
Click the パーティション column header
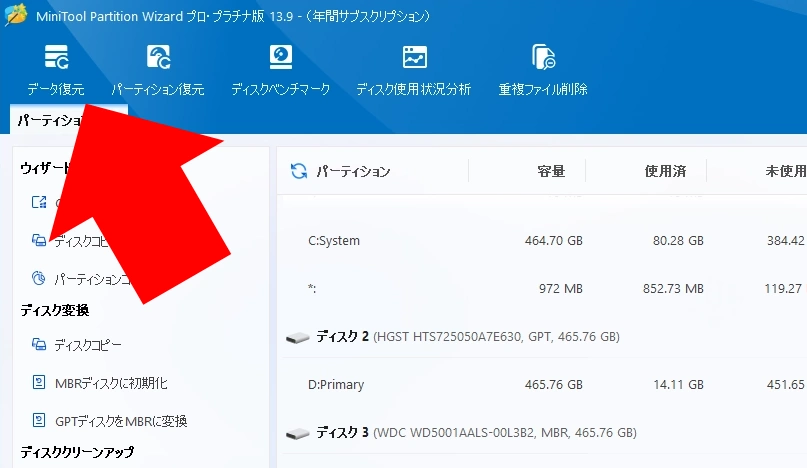[x=353, y=171]
